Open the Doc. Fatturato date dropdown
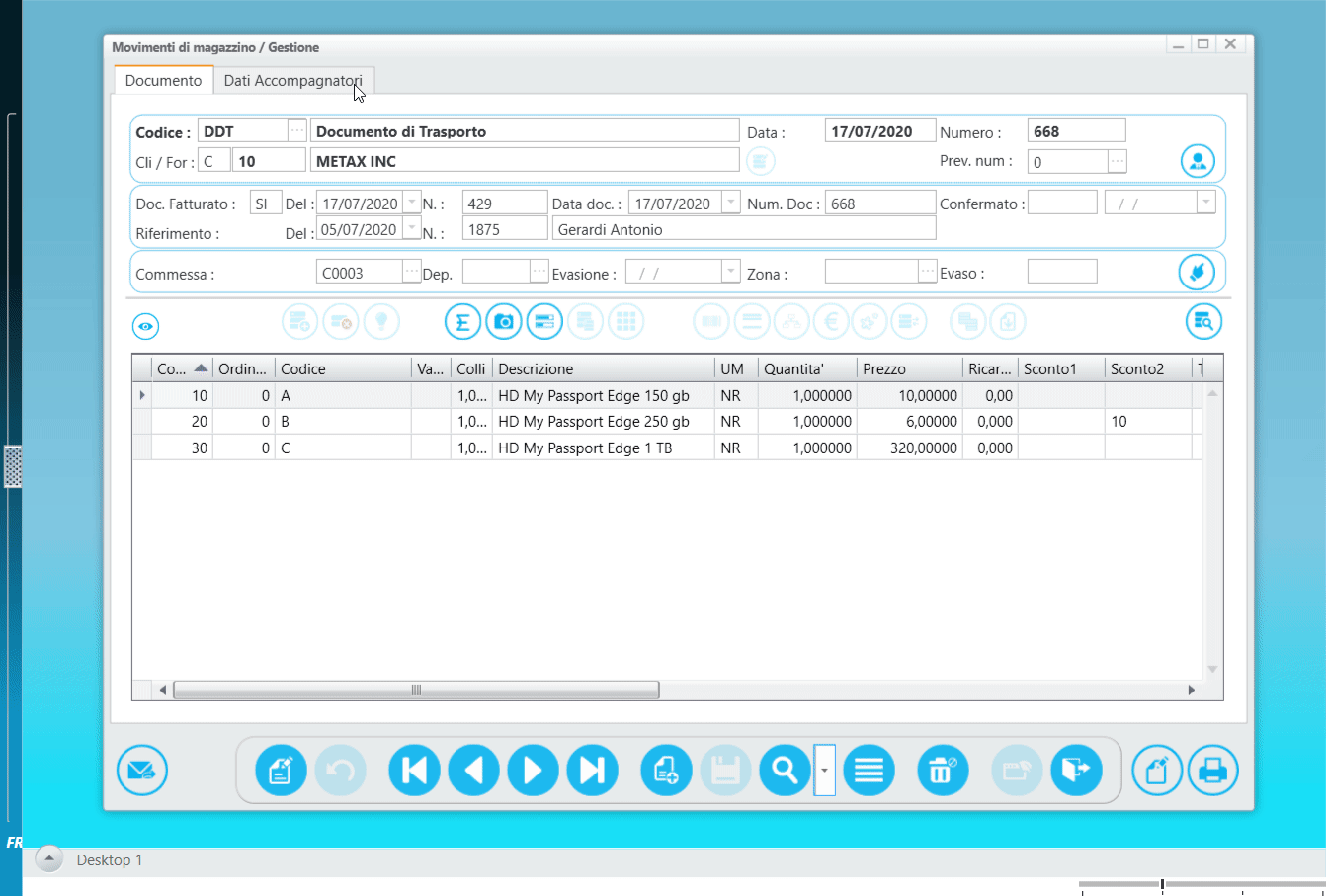This screenshot has height=896, width=1326. (x=412, y=203)
